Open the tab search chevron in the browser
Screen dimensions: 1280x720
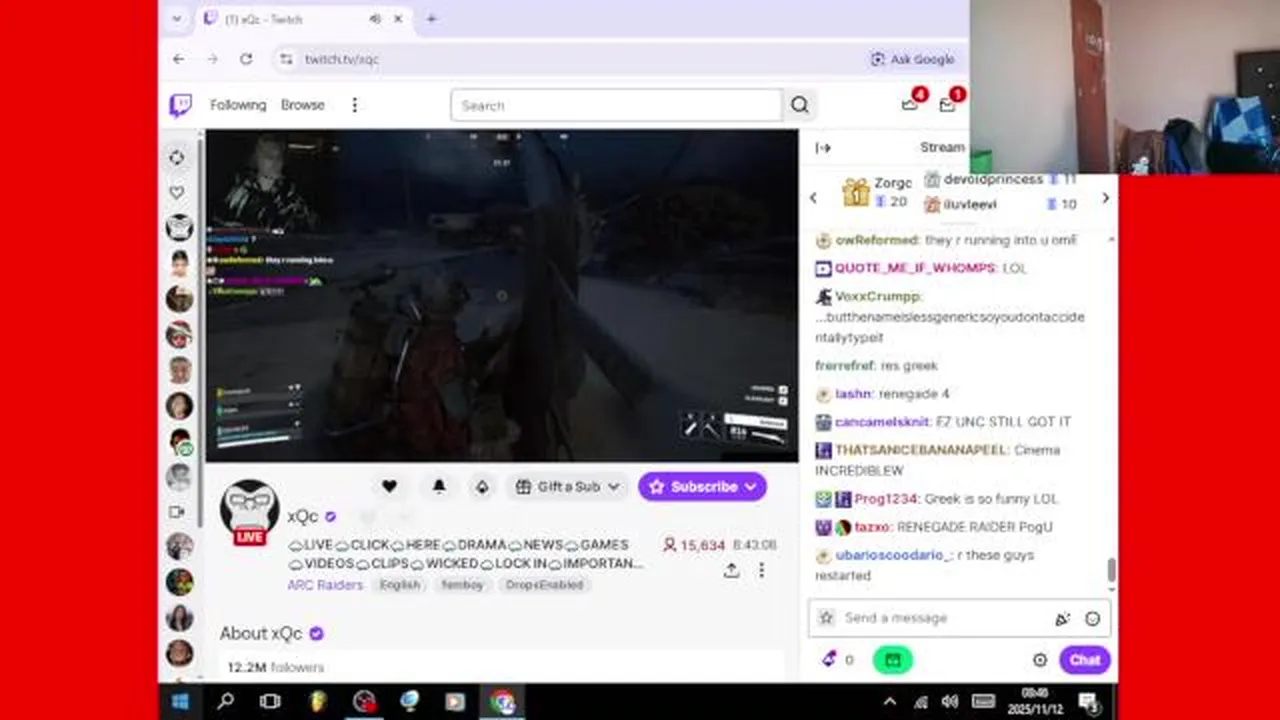[177, 19]
